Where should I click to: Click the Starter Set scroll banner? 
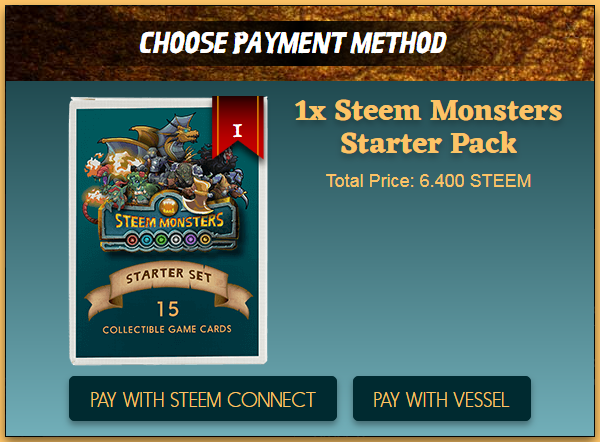pos(168,285)
